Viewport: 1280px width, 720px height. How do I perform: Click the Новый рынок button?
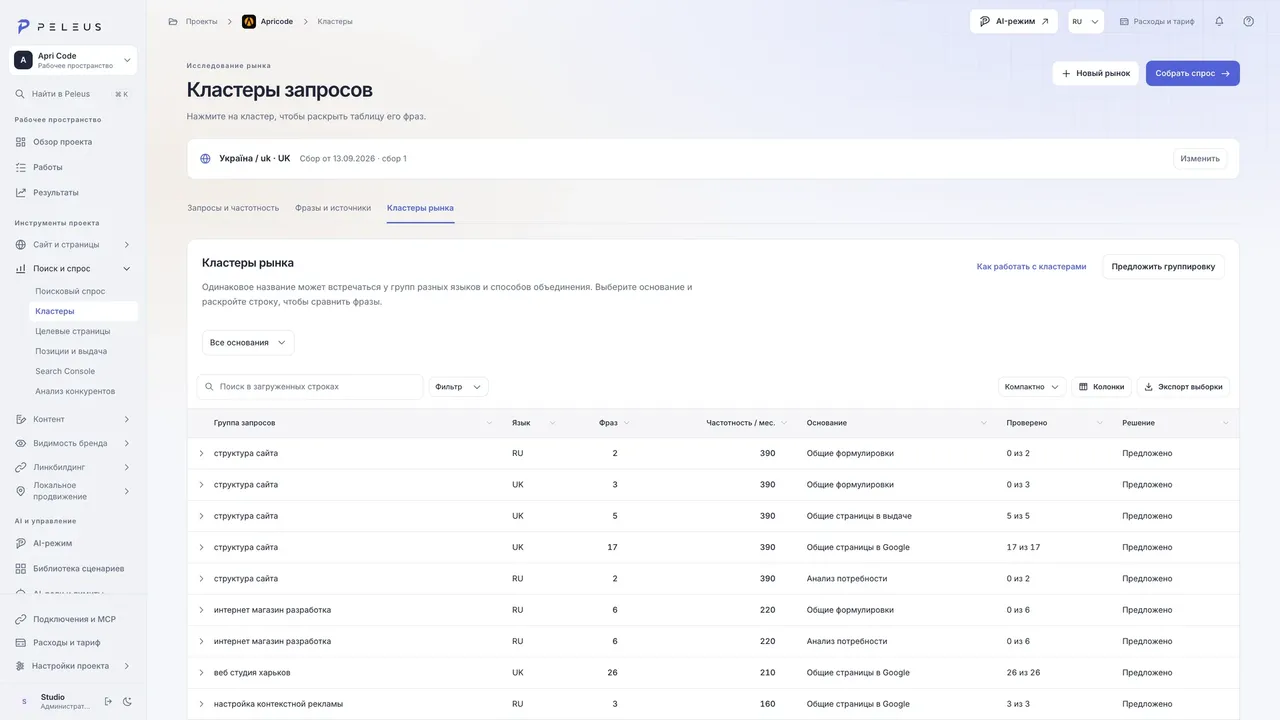(x=1095, y=73)
